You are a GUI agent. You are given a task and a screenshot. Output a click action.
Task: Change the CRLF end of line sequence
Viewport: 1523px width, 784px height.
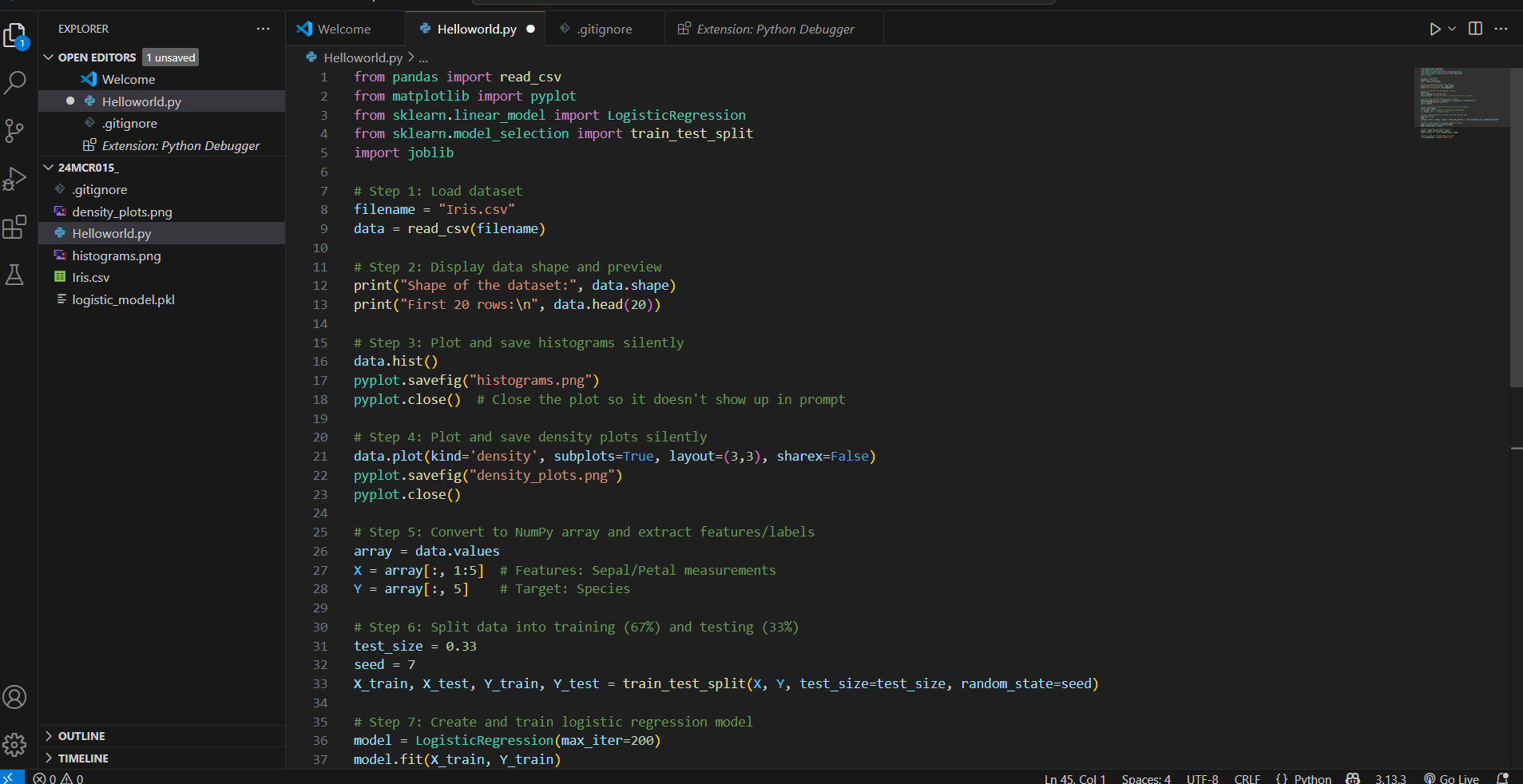[1247, 778]
